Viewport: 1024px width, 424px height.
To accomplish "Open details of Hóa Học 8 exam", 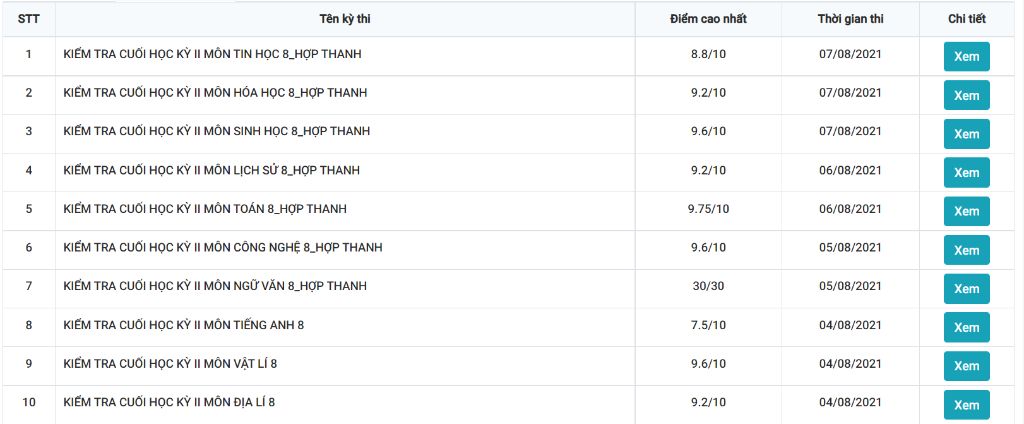I will pyautogui.click(x=966, y=95).
